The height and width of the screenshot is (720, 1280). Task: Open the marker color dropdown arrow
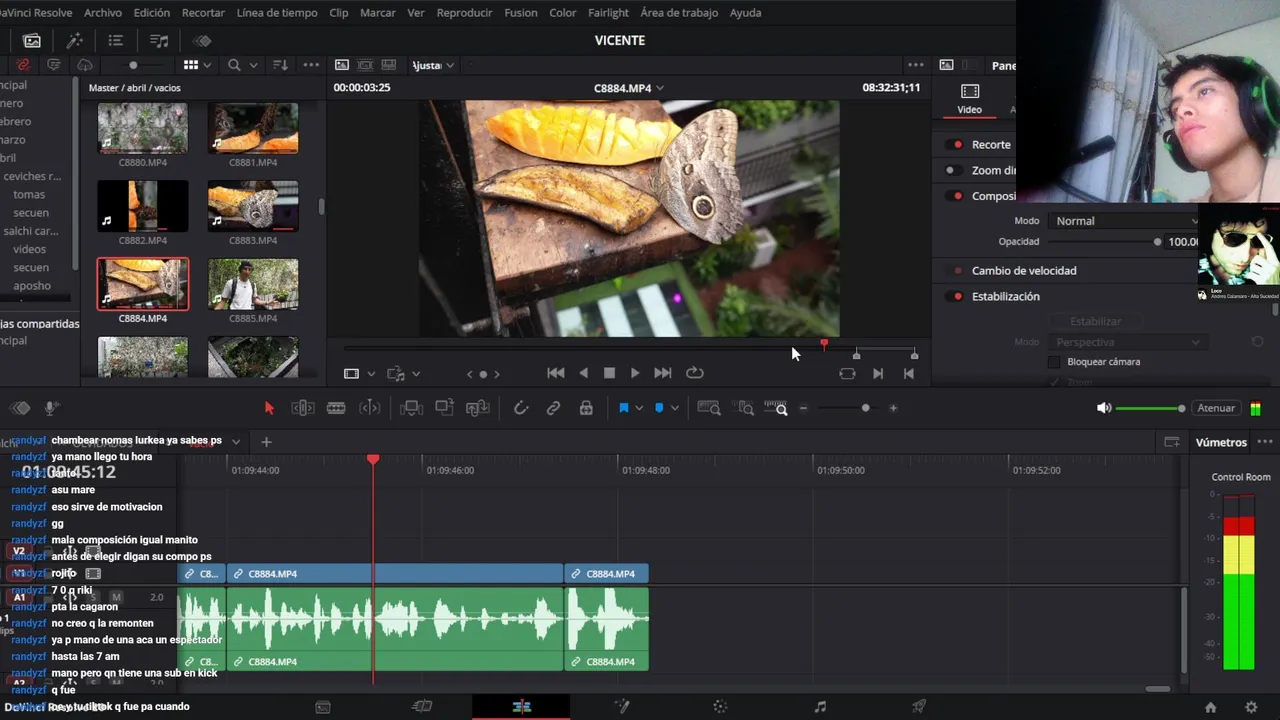click(x=675, y=408)
